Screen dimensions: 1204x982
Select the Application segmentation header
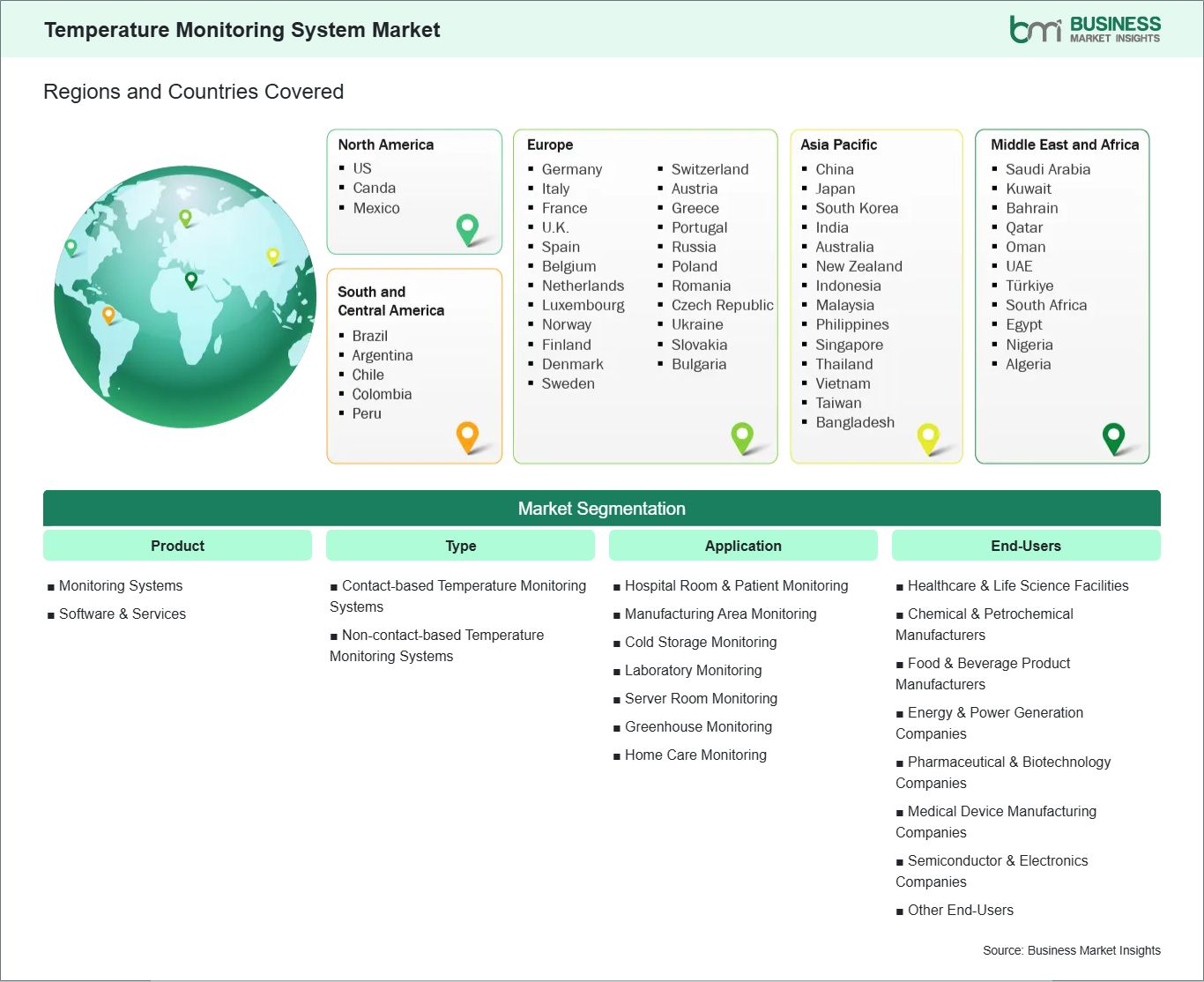click(743, 546)
